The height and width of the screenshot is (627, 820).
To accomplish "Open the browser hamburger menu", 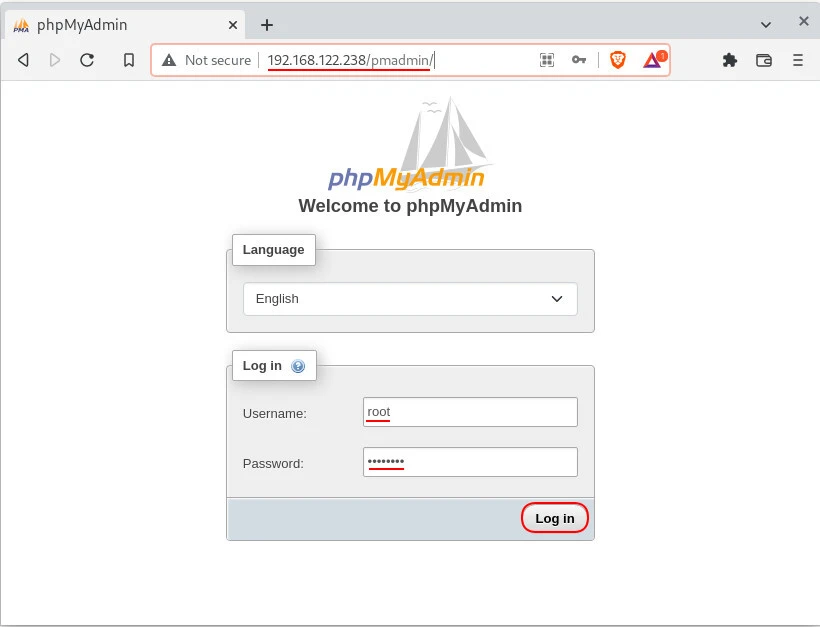I will click(x=798, y=60).
